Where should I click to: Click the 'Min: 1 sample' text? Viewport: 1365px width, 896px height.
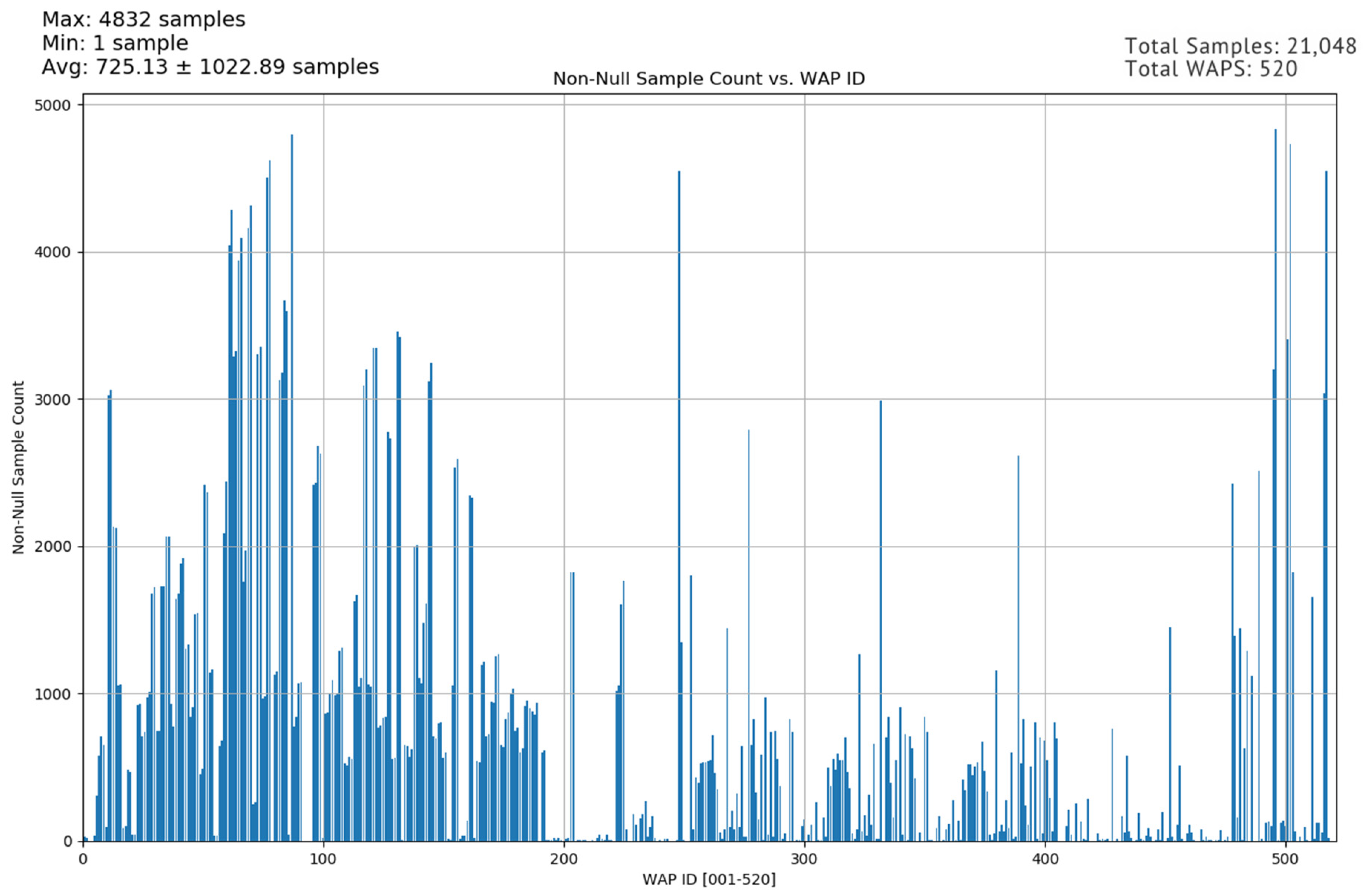pyautogui.click(x=115, y=43)
